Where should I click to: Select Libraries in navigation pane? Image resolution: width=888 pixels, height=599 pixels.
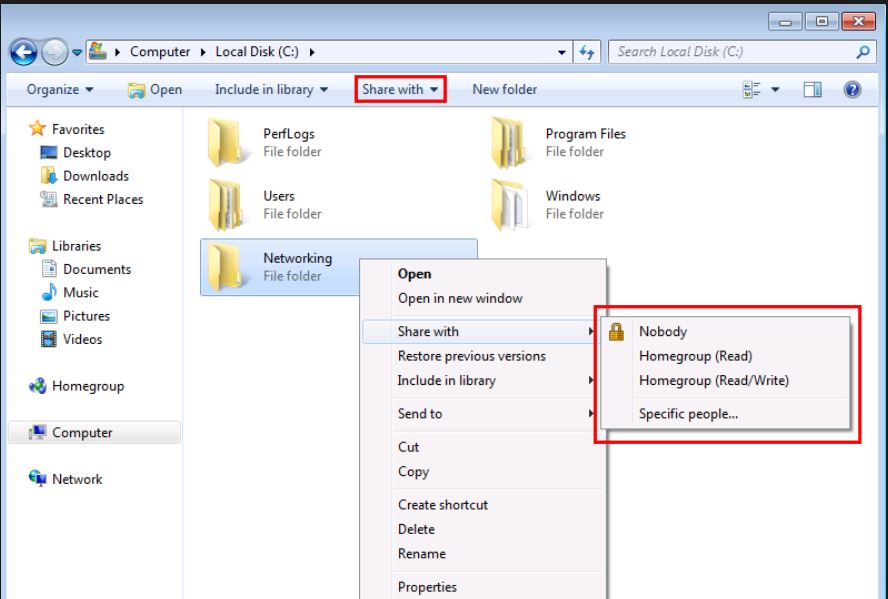click(x=65, y=246)
